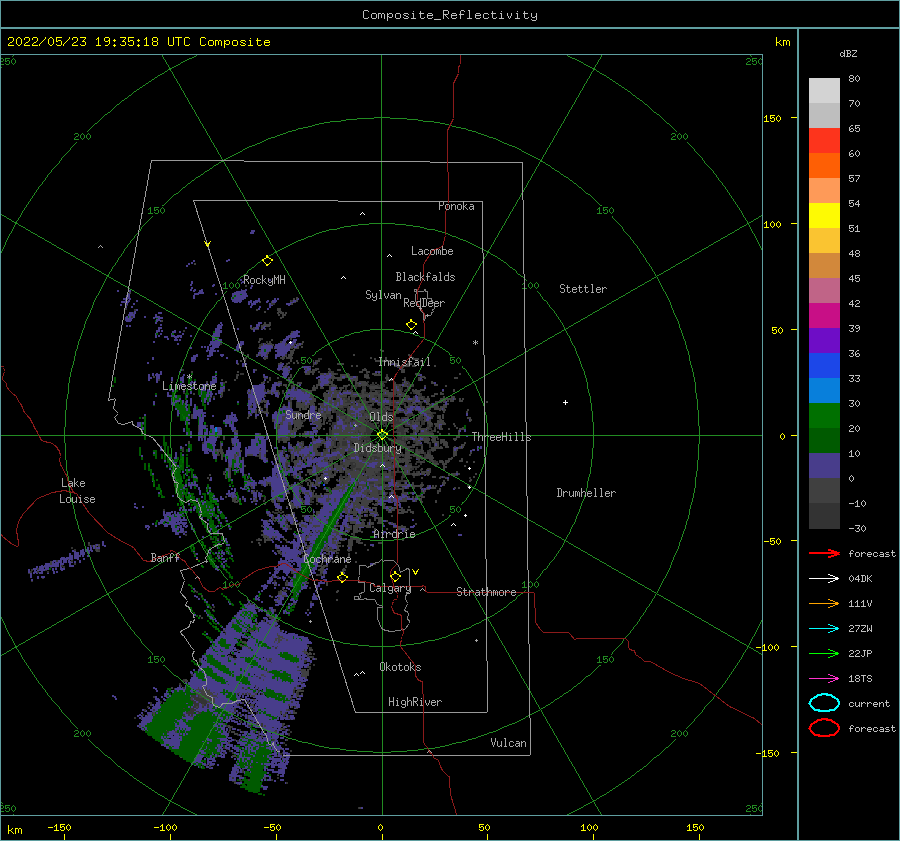Click the cyan 27ZW arrow legend icon
The height and width of the screenshot is (841, 900).
[824, 629]
